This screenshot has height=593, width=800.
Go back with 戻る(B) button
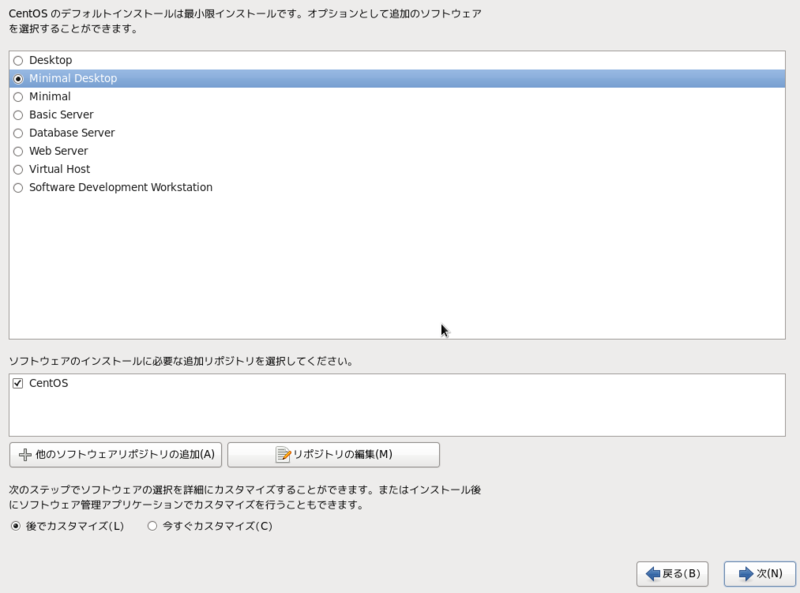pos(672,574)
